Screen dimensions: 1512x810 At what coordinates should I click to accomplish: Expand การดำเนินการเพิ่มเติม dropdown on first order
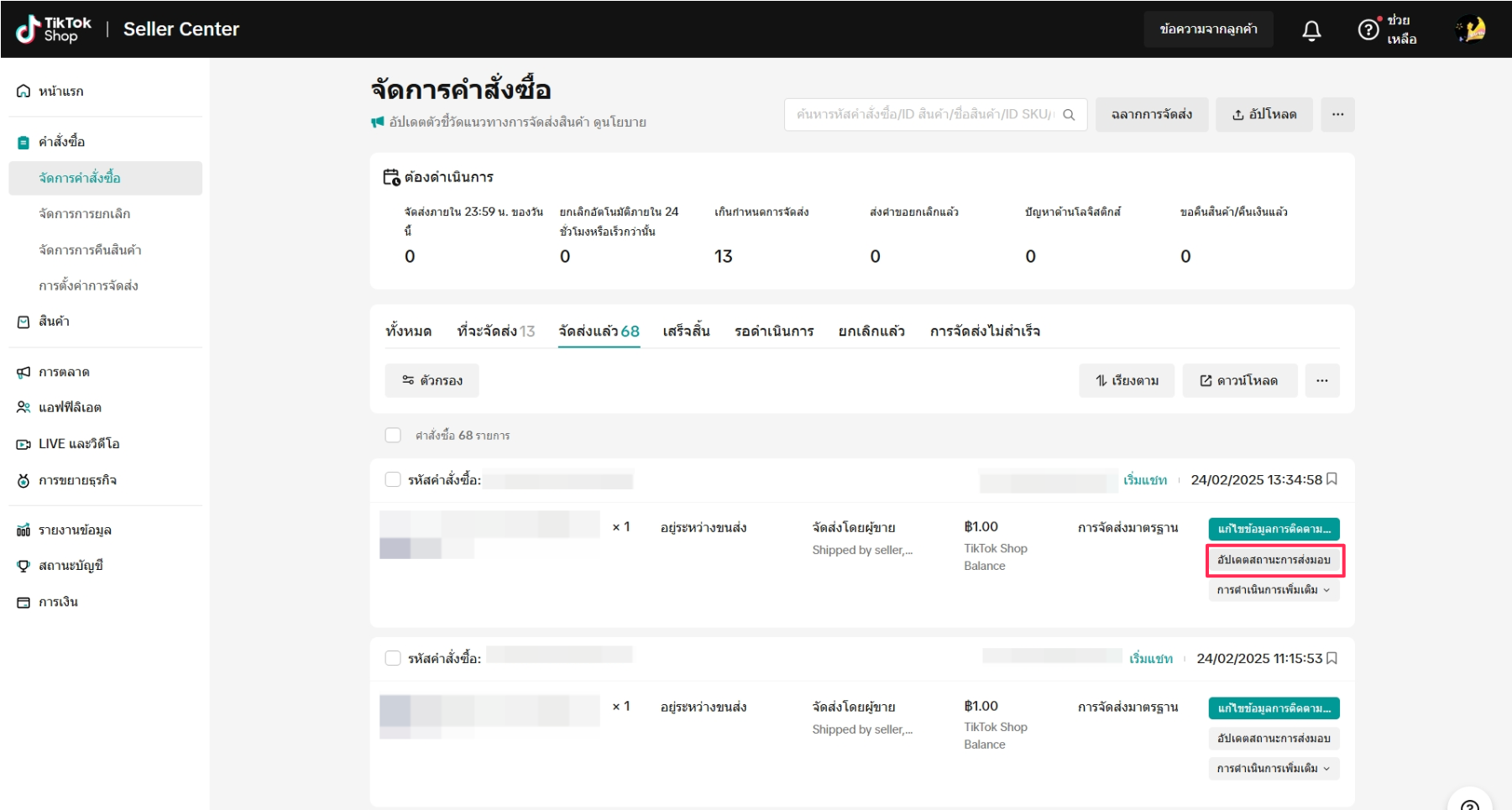coord(1274,590)
